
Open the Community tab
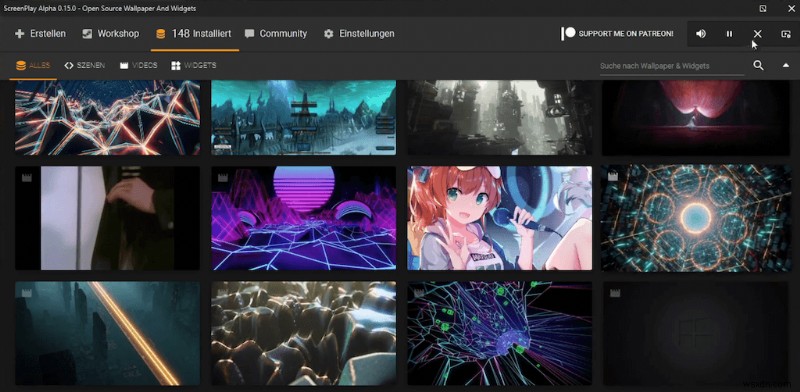tap(276, 34)
